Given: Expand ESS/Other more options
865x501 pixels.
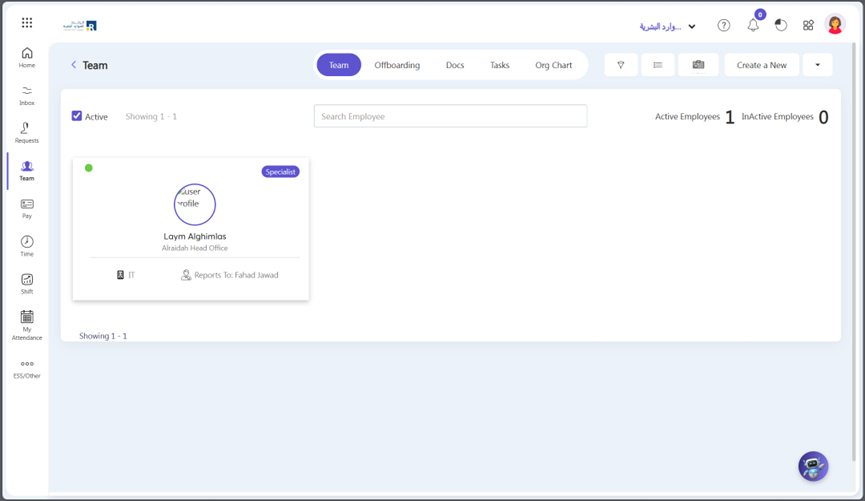Looking at the screenshot, I should click(27, 368).
